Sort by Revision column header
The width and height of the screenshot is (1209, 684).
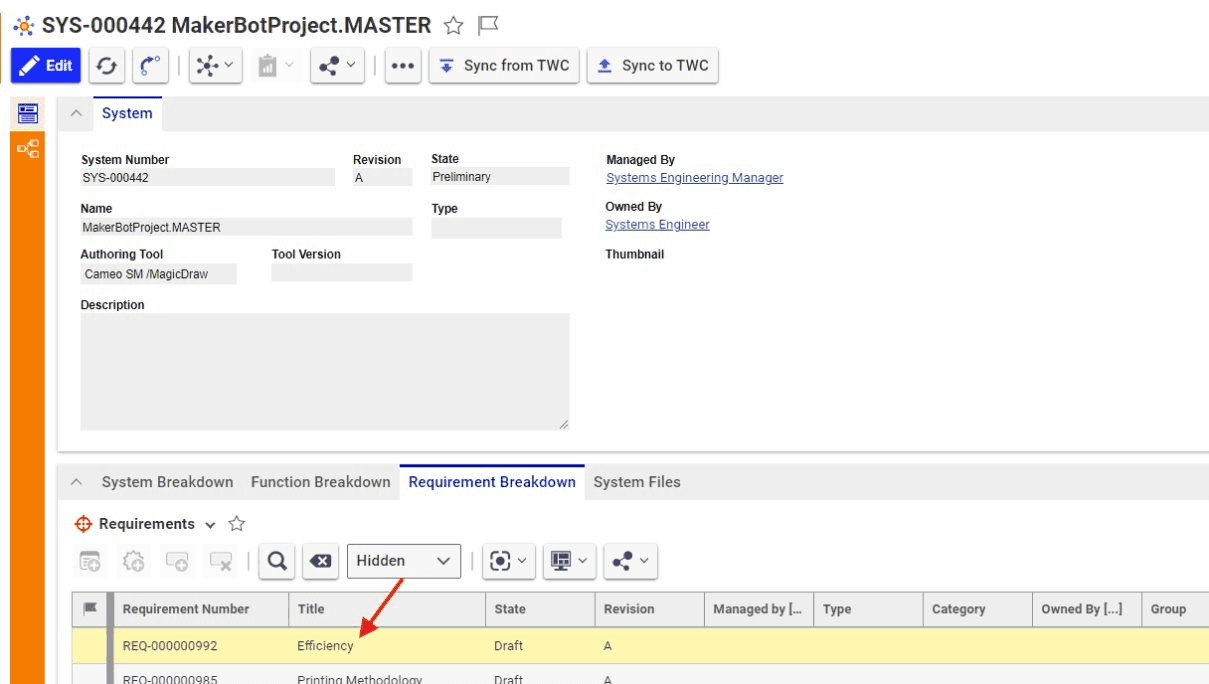coord(649,609)
